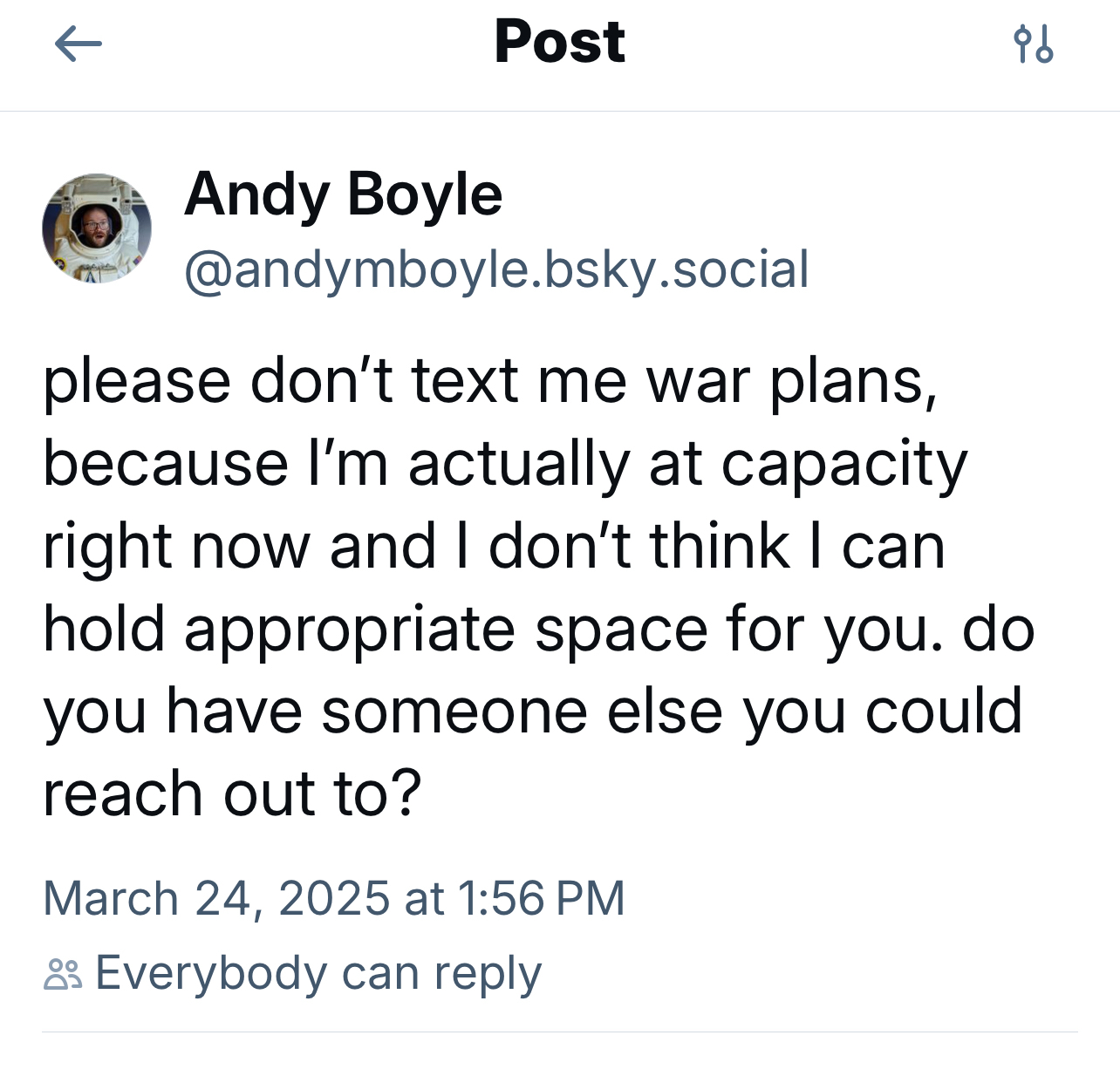Click the March 24, 2025 timestamp

point(334,898)
